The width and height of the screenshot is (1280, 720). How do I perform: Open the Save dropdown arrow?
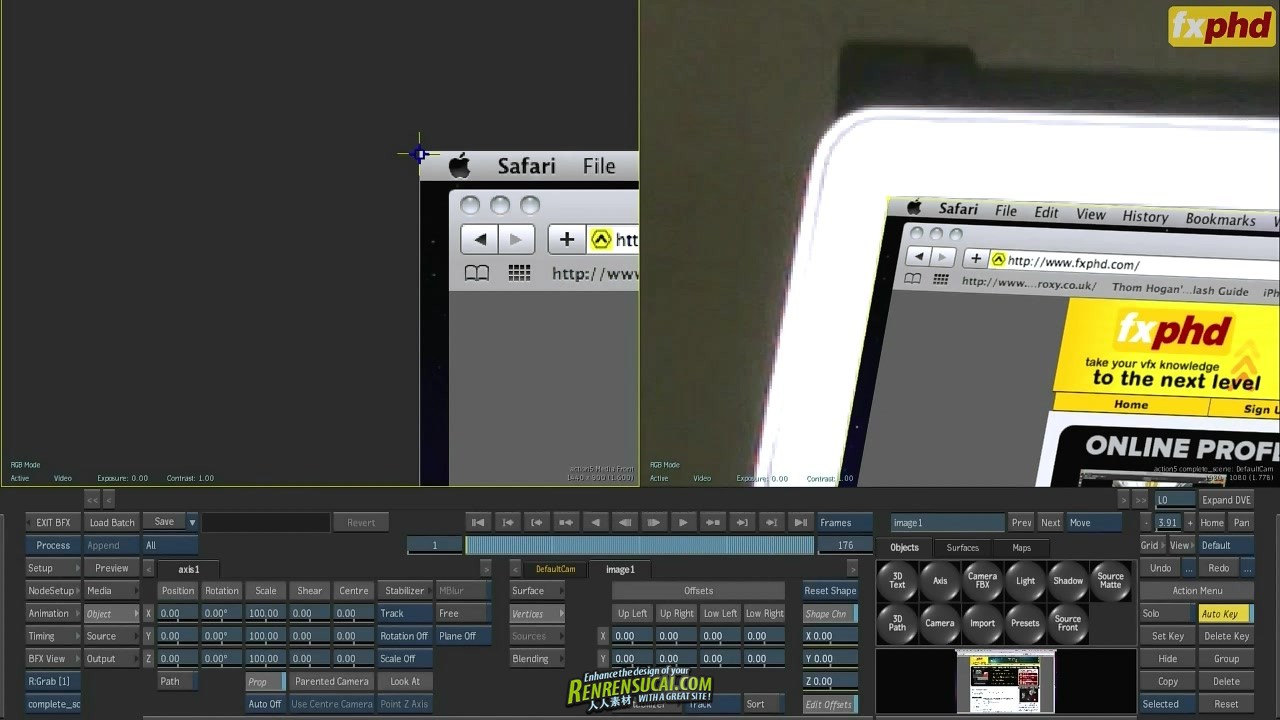[x=192, y=522]
